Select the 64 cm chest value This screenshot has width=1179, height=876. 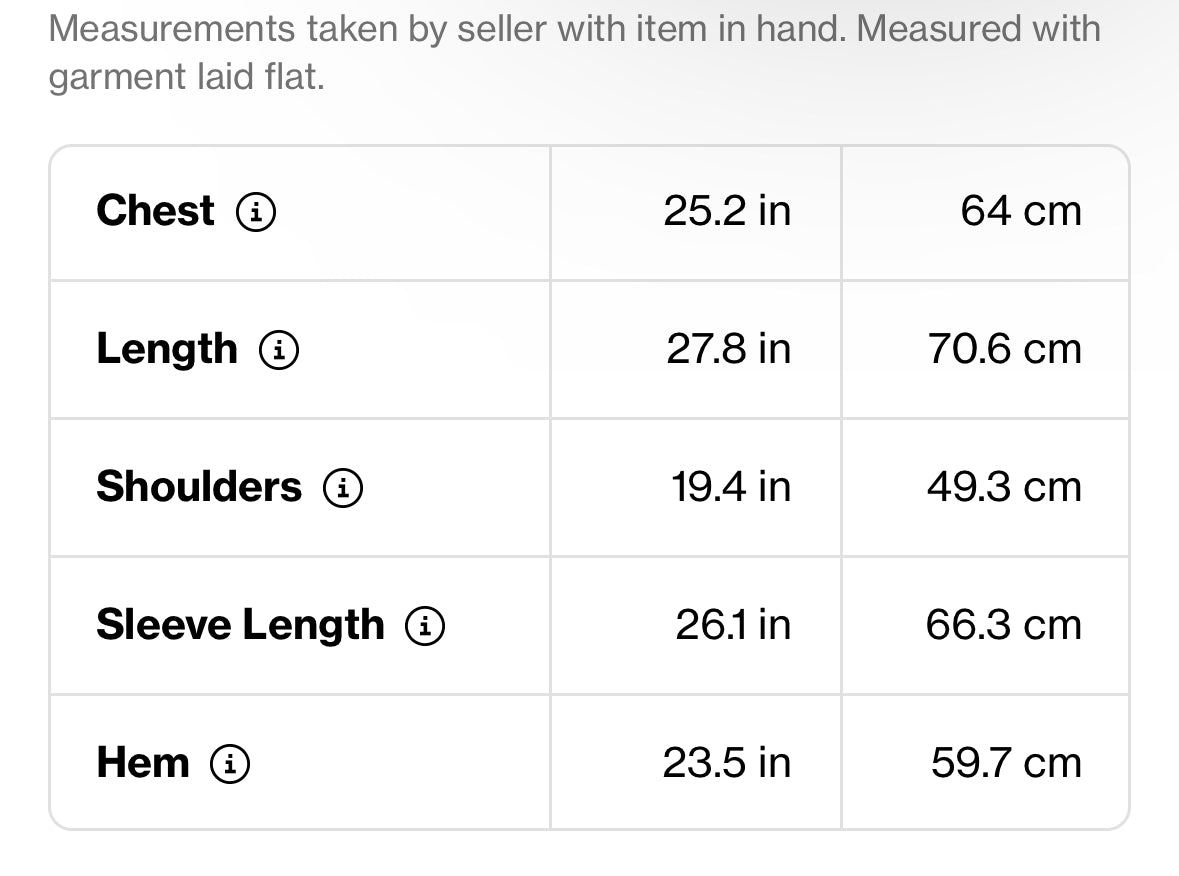(x=1021, y=211)
